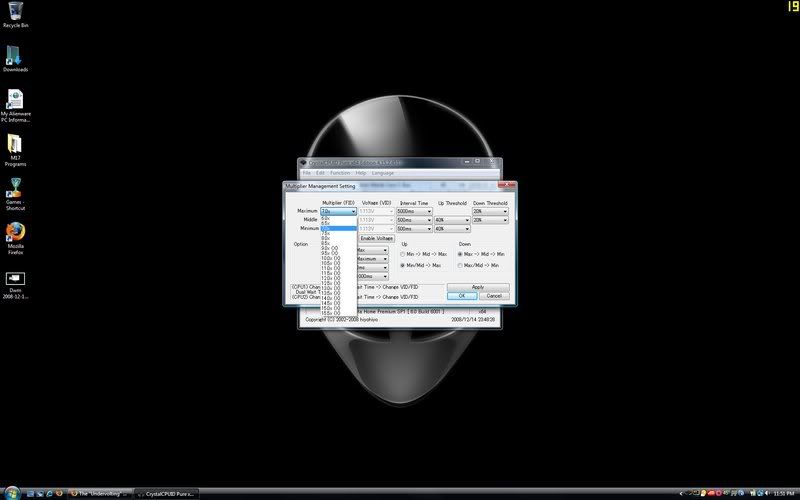
Task: Choose 15.5x OC multiplier from list
Action: point(339,313)
